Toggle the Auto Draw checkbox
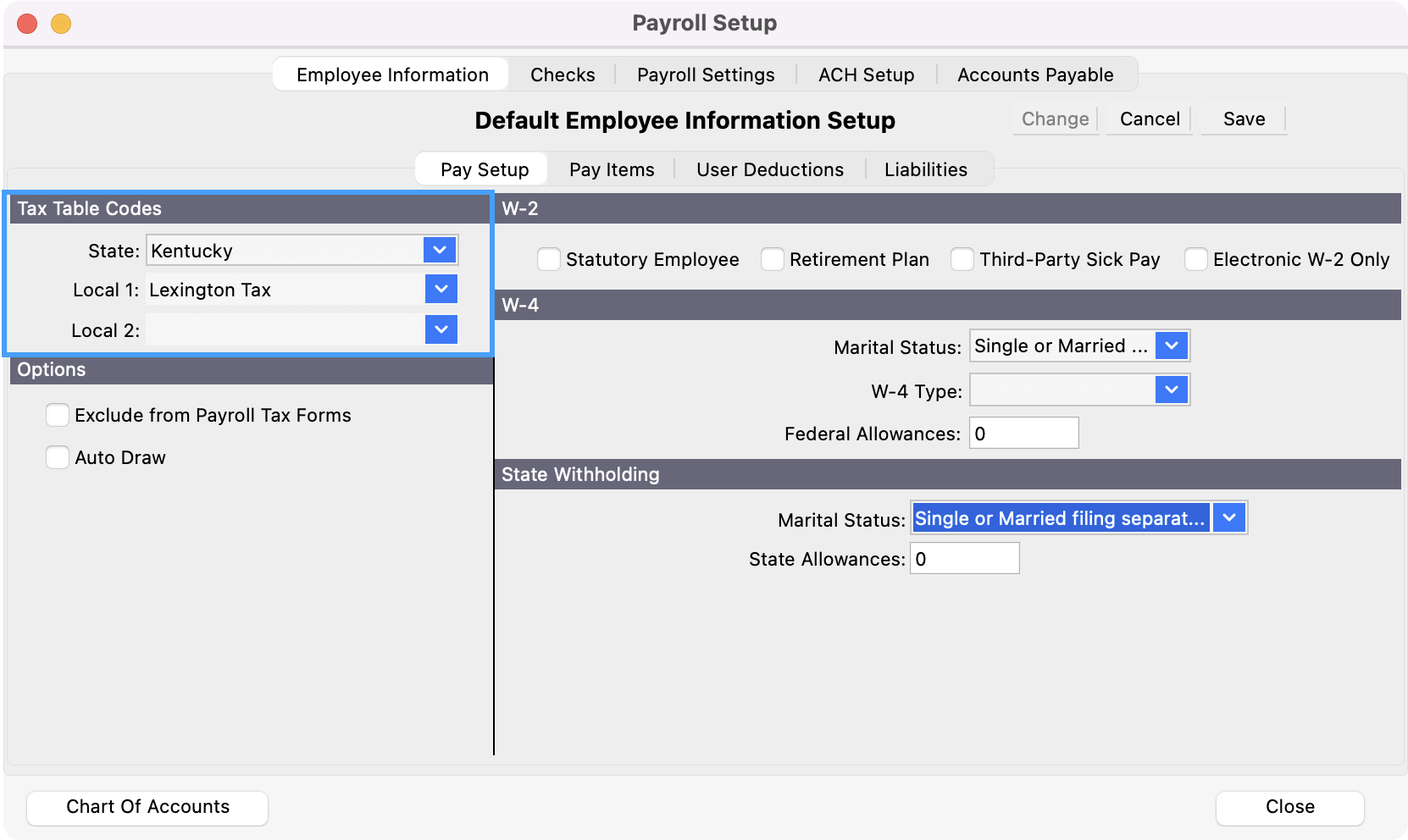Screen dimensions: 1408x840 click(x=58, y=457)
